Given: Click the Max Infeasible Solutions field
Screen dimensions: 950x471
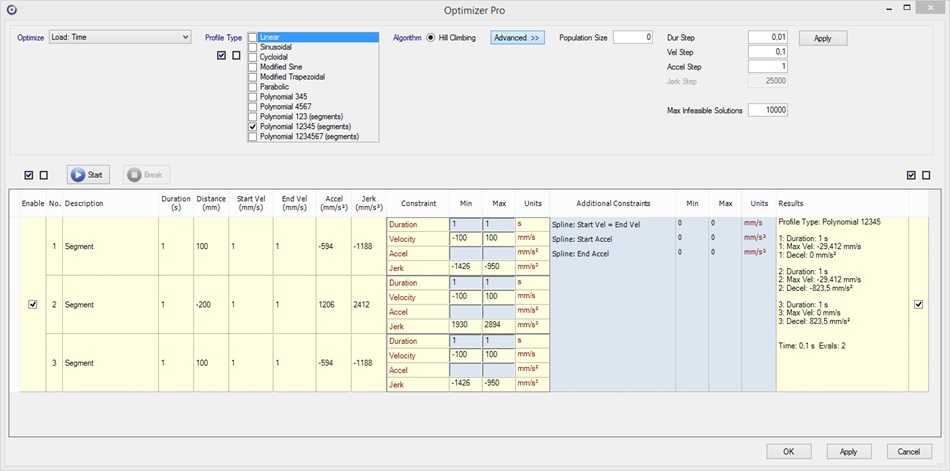Looking at the screenshot, I should click(x=767, y=110).
